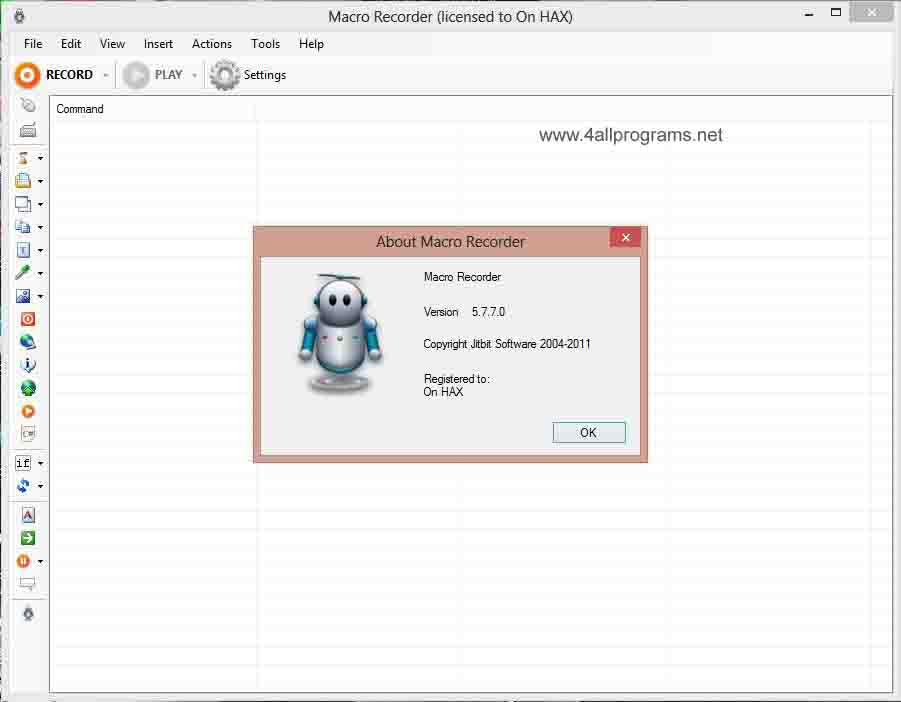Click 'Copyright Jitbit Software 2004-2011' text

click(x=507, y=344)
